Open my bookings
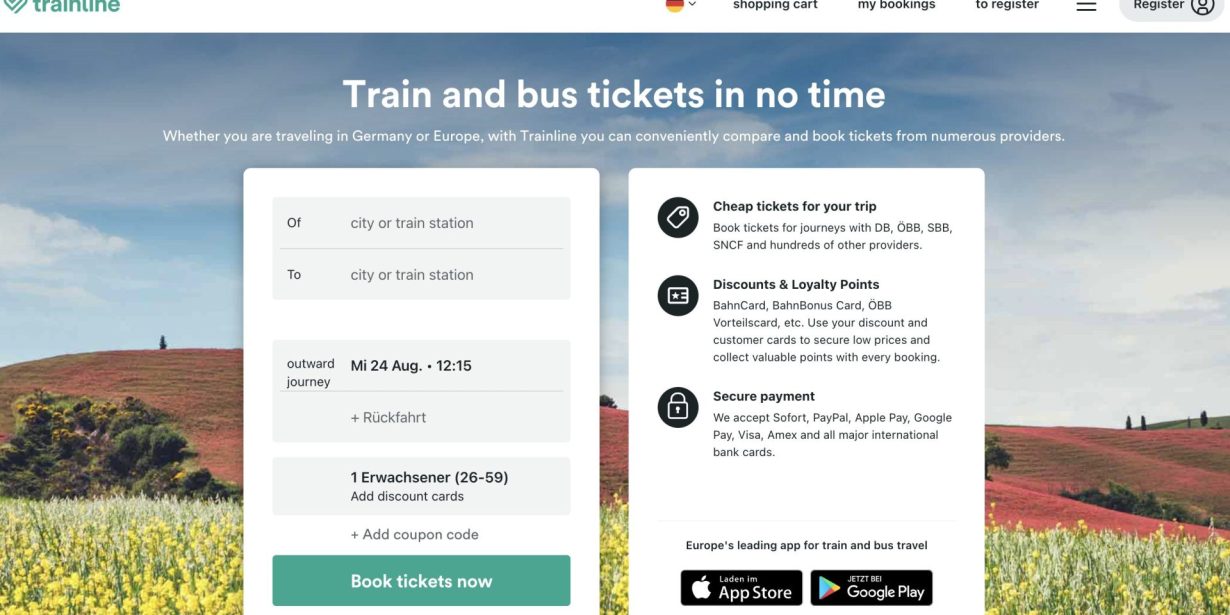Image resolution: width=1230 pixels, height=615 pixels. pos(896,5)
